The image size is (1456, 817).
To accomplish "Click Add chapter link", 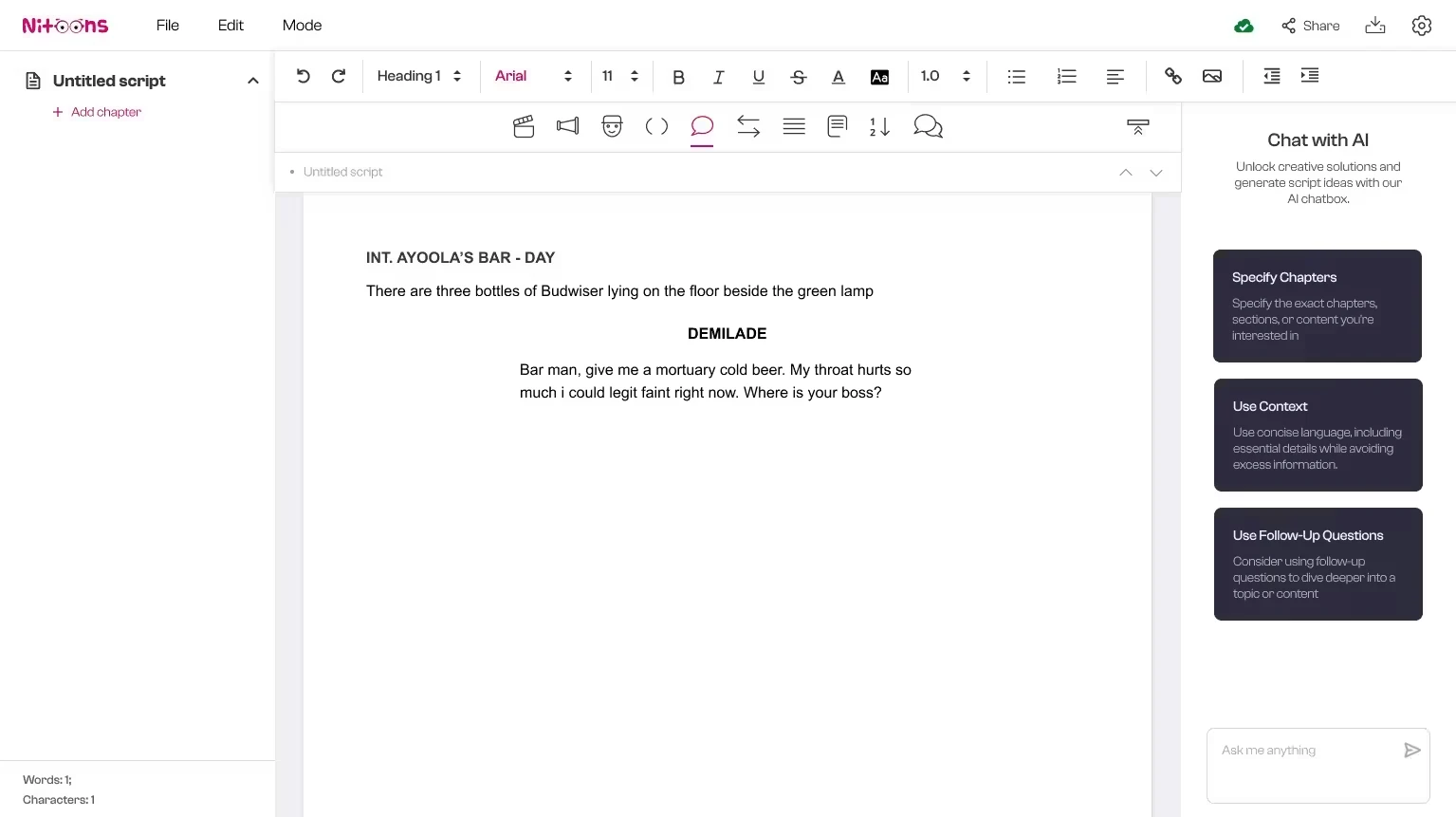I will tap(97, 112).
